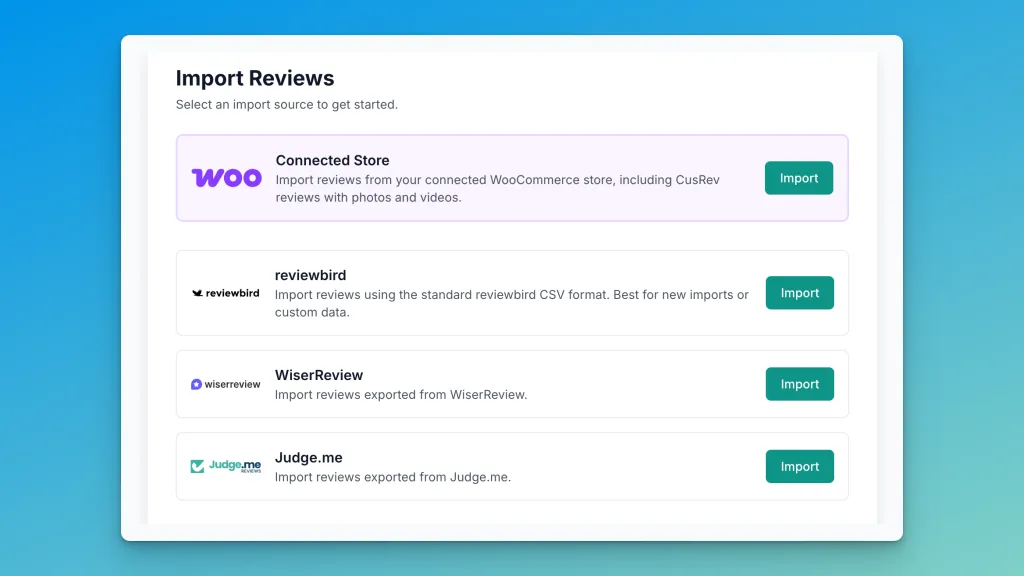This screenshot has width=1024, height=576.
Task: Click the reviewbird CSV format description
Action: click(511, 303)
